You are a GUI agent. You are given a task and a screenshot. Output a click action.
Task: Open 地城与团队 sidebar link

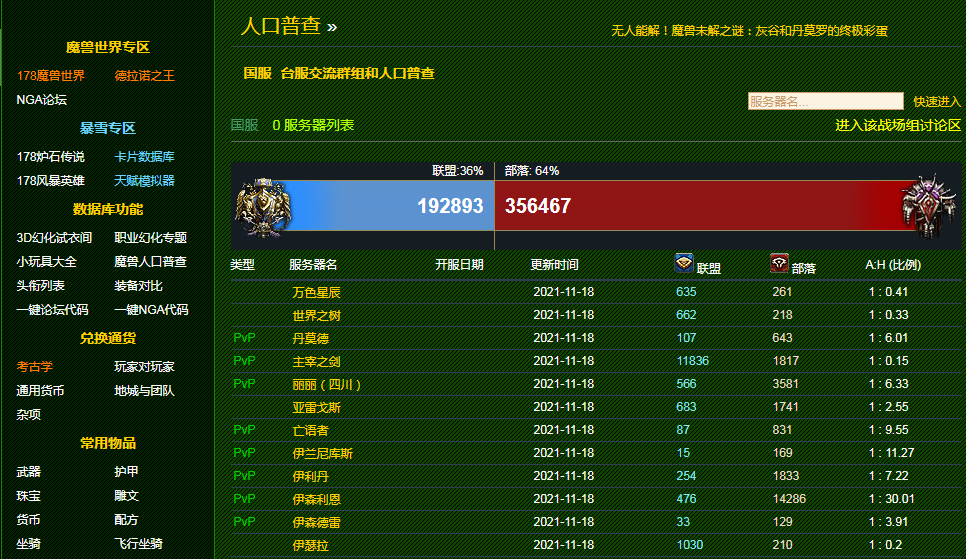(x=144, y=391)
